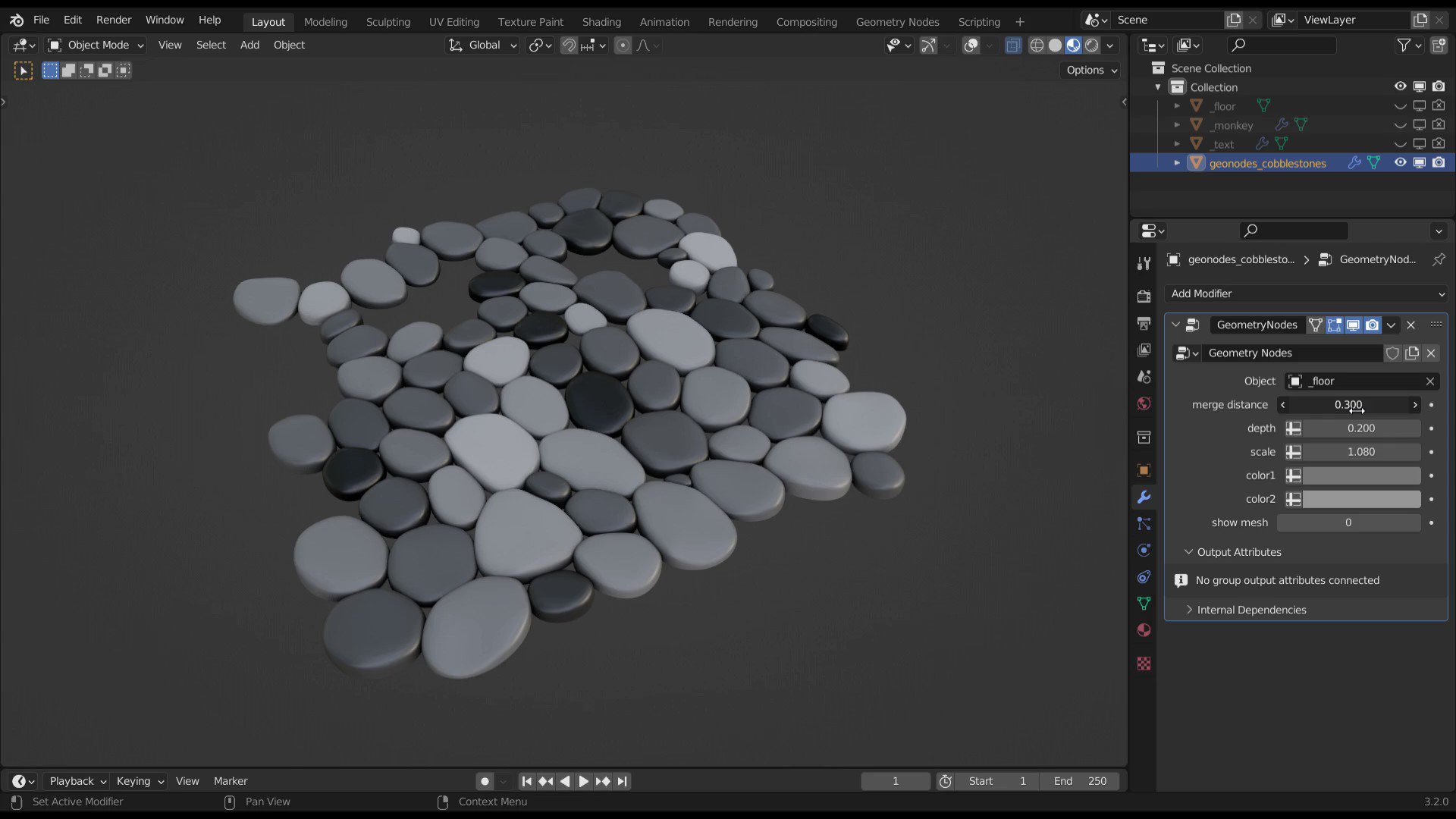Image resolution: width=1456 pixels, height=819 pixels.
Task: Open the Geometry Nodes menu item
Action: point(898,21)
